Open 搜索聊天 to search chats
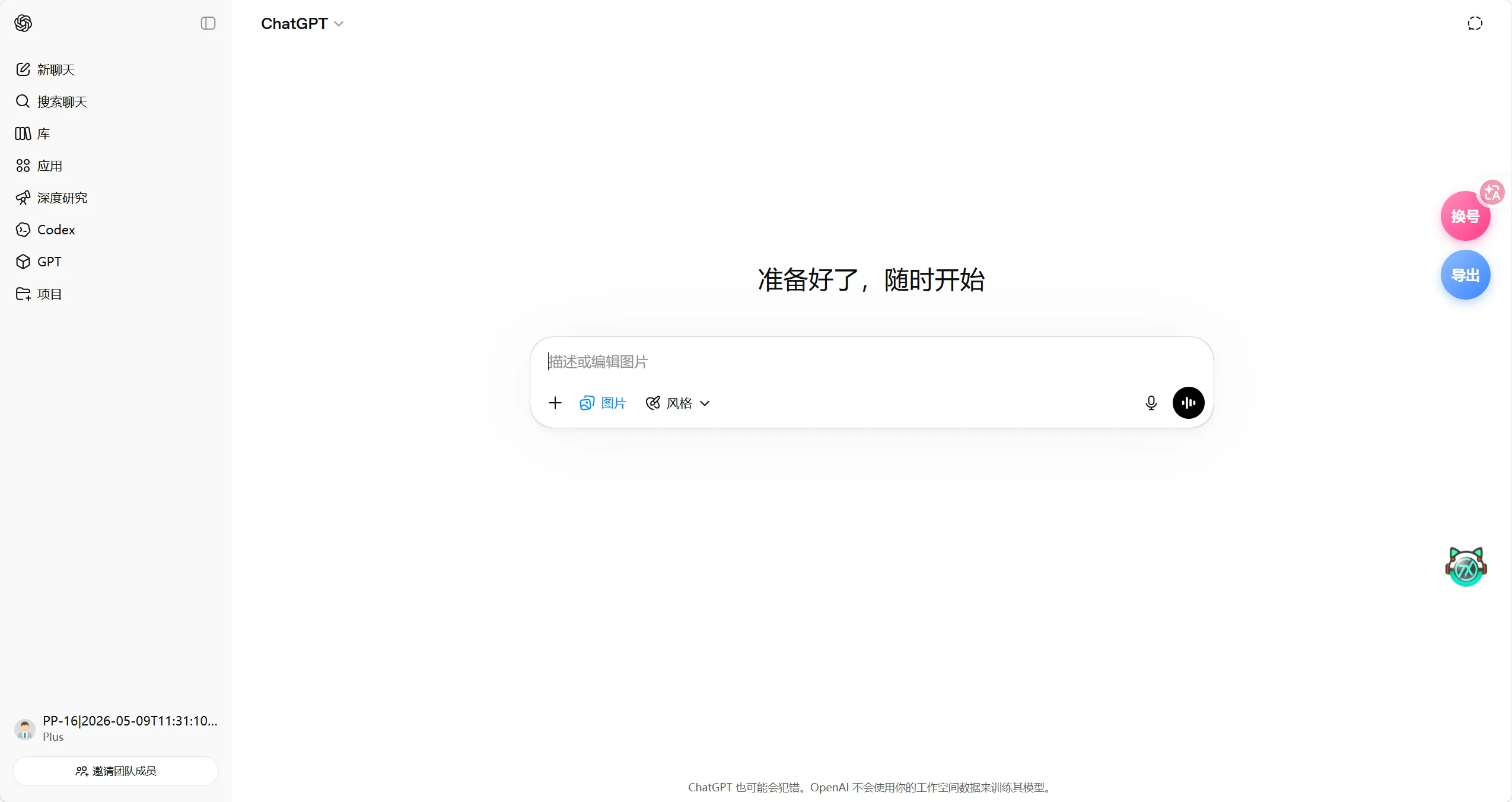1512x802 pixels. (x=116, y=101)
